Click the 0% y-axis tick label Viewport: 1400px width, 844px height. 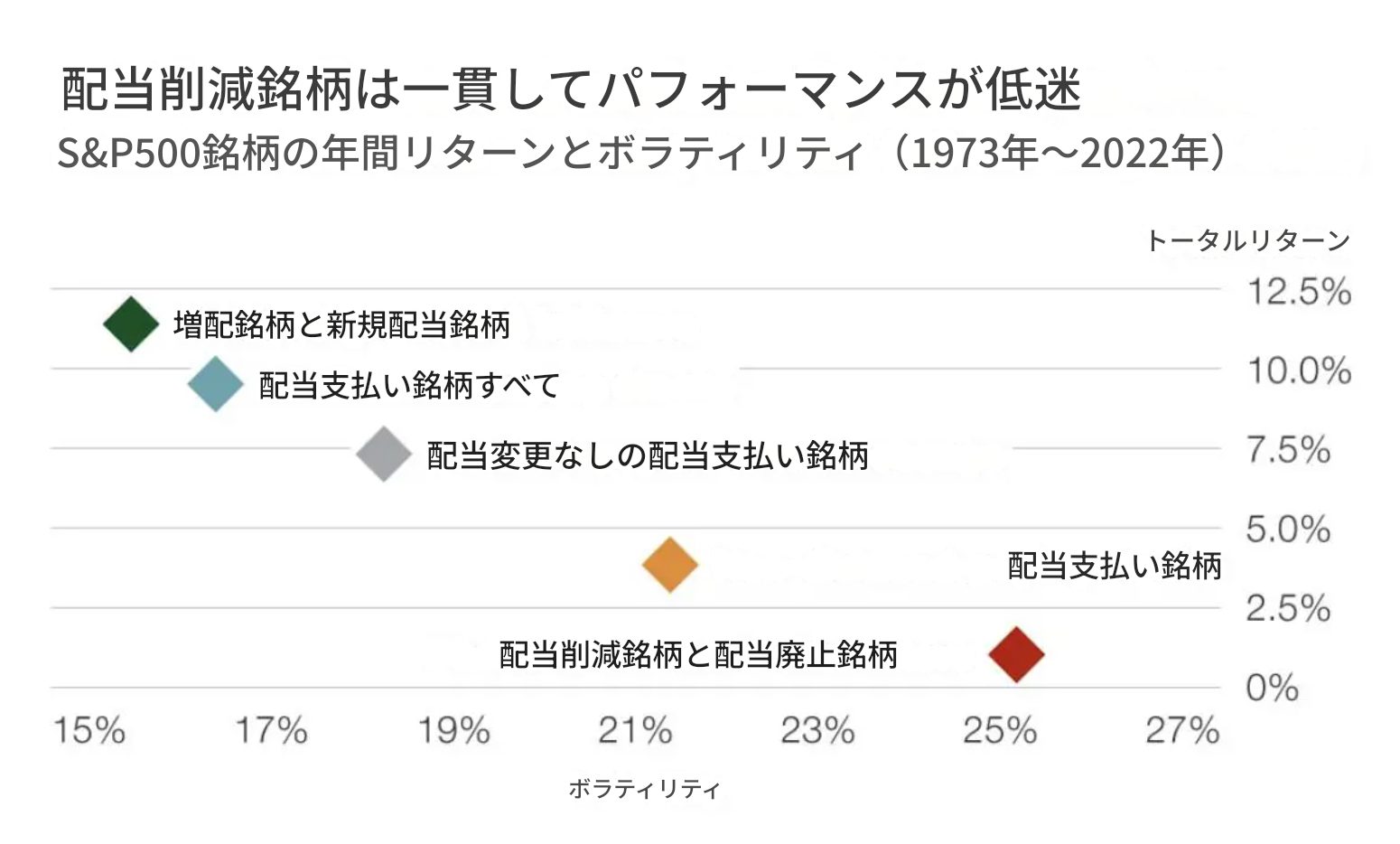[1272, 688]
